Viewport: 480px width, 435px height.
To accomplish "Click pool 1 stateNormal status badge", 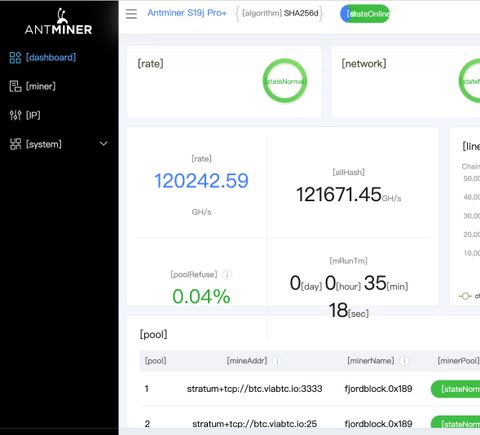I will pos(455,389).
